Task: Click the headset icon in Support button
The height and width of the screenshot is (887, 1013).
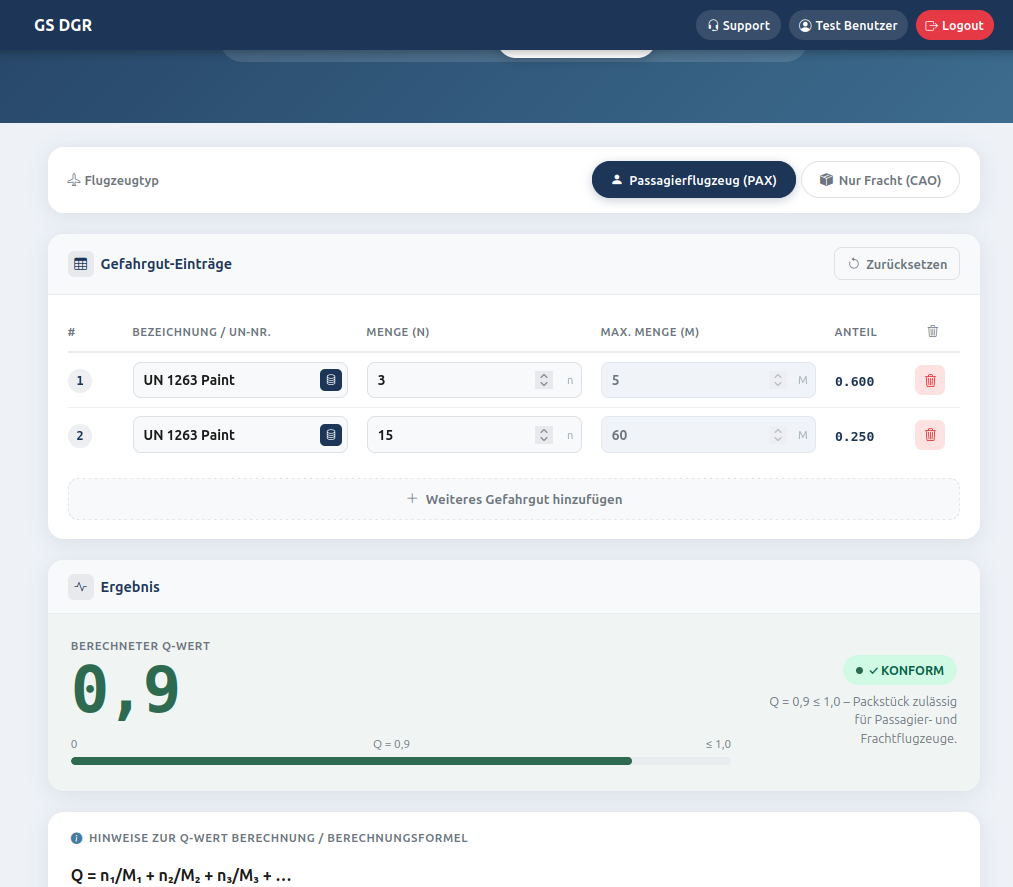Action: click(713, 25)
